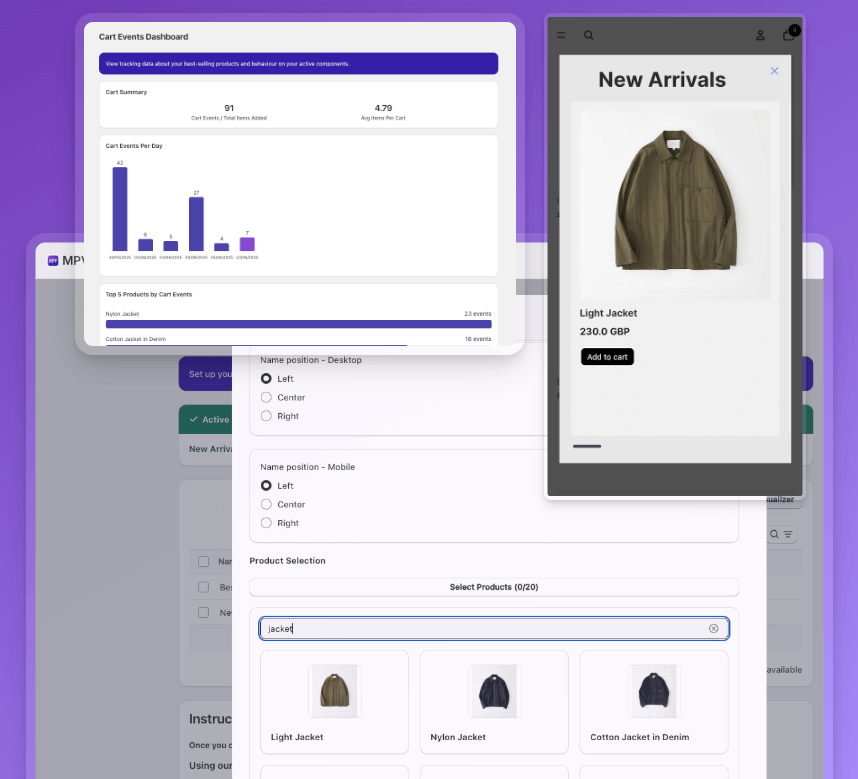
Task: Select Right for desktop name position
Action: (266, 416)
